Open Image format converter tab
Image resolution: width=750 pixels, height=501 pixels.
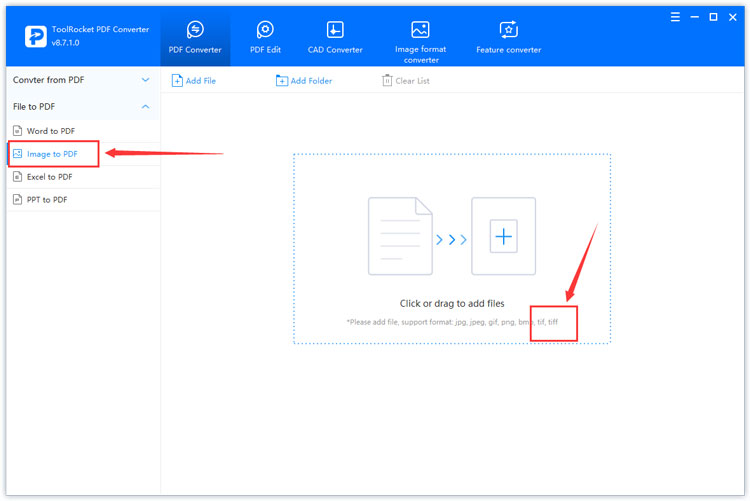(x=420, y=42)
